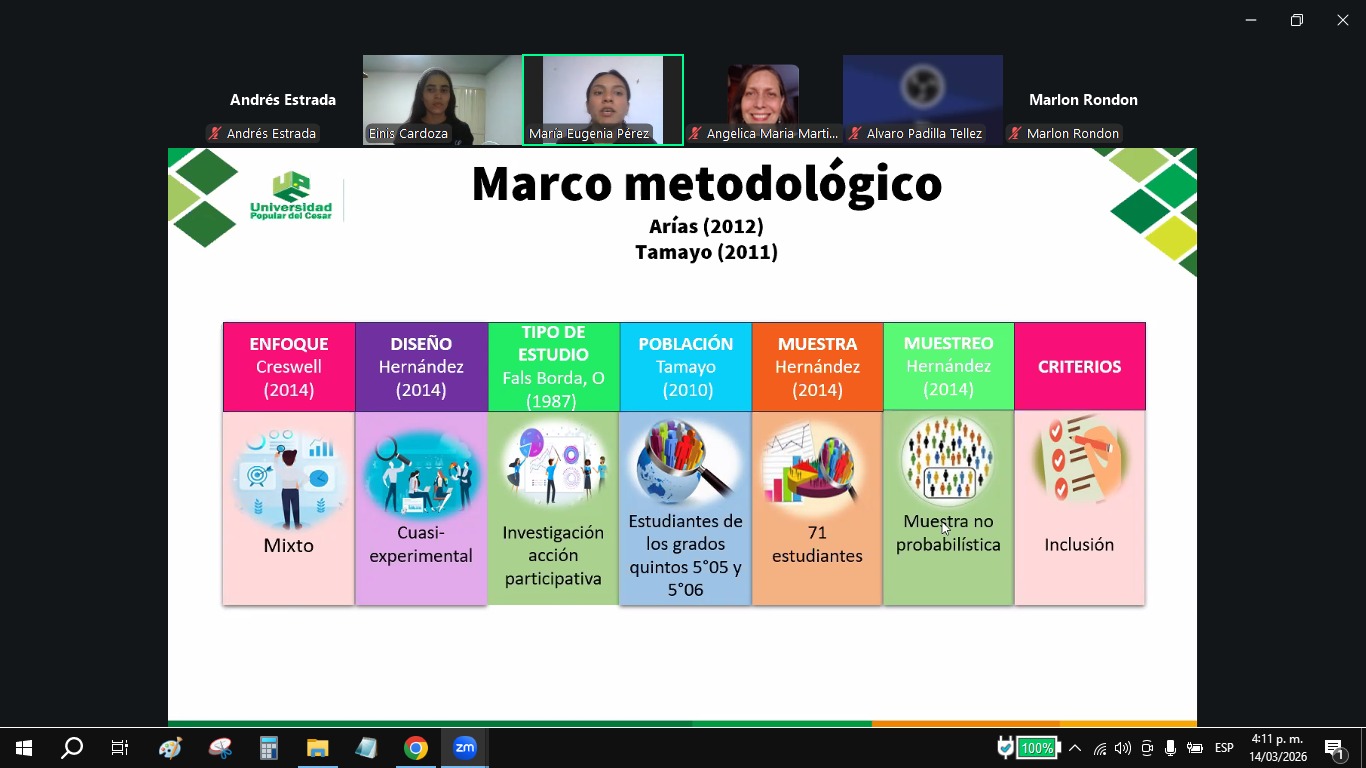Click the Wi-Fi network tray icon

[1099, 748]
